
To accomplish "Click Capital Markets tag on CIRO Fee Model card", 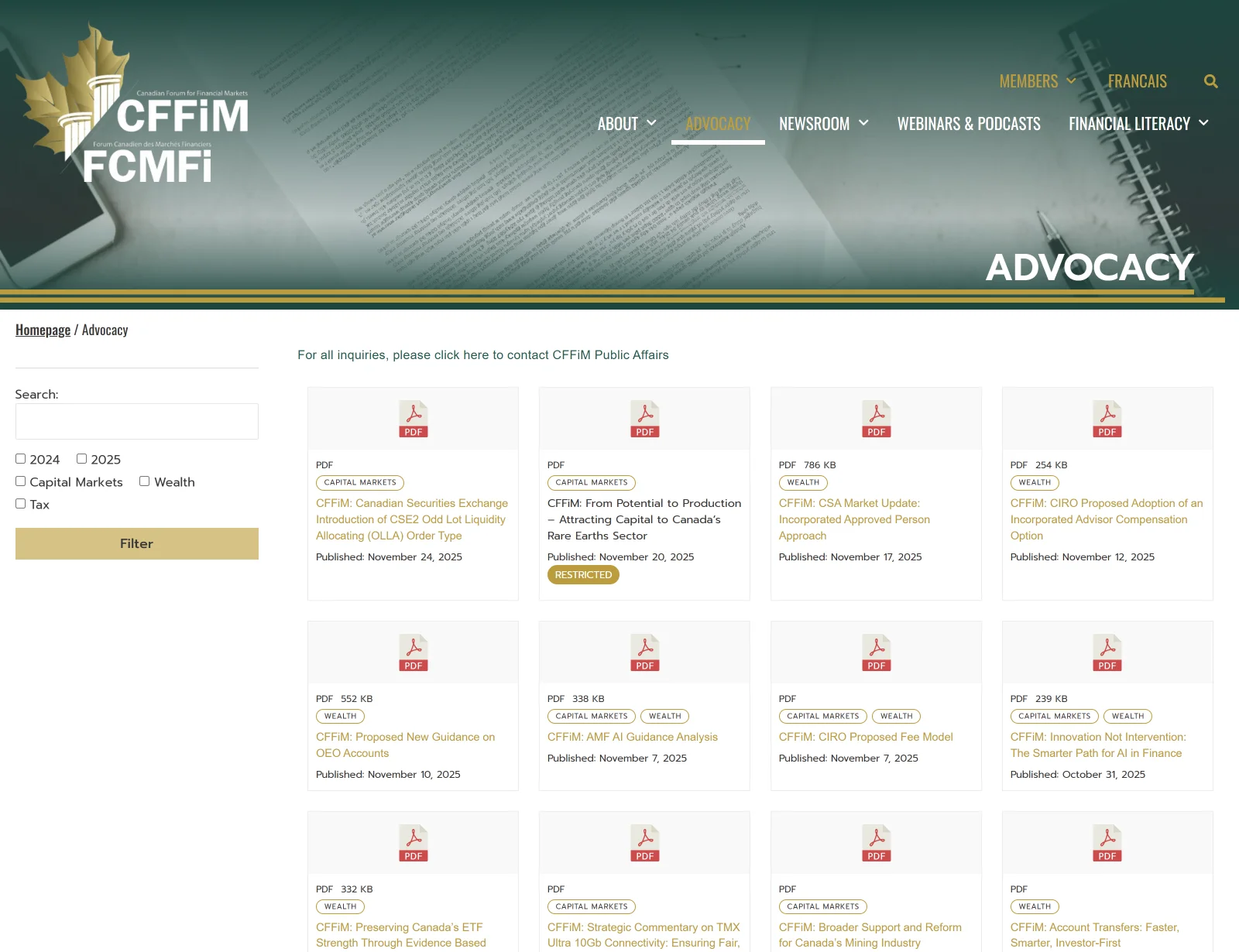I will pos(823,716).
